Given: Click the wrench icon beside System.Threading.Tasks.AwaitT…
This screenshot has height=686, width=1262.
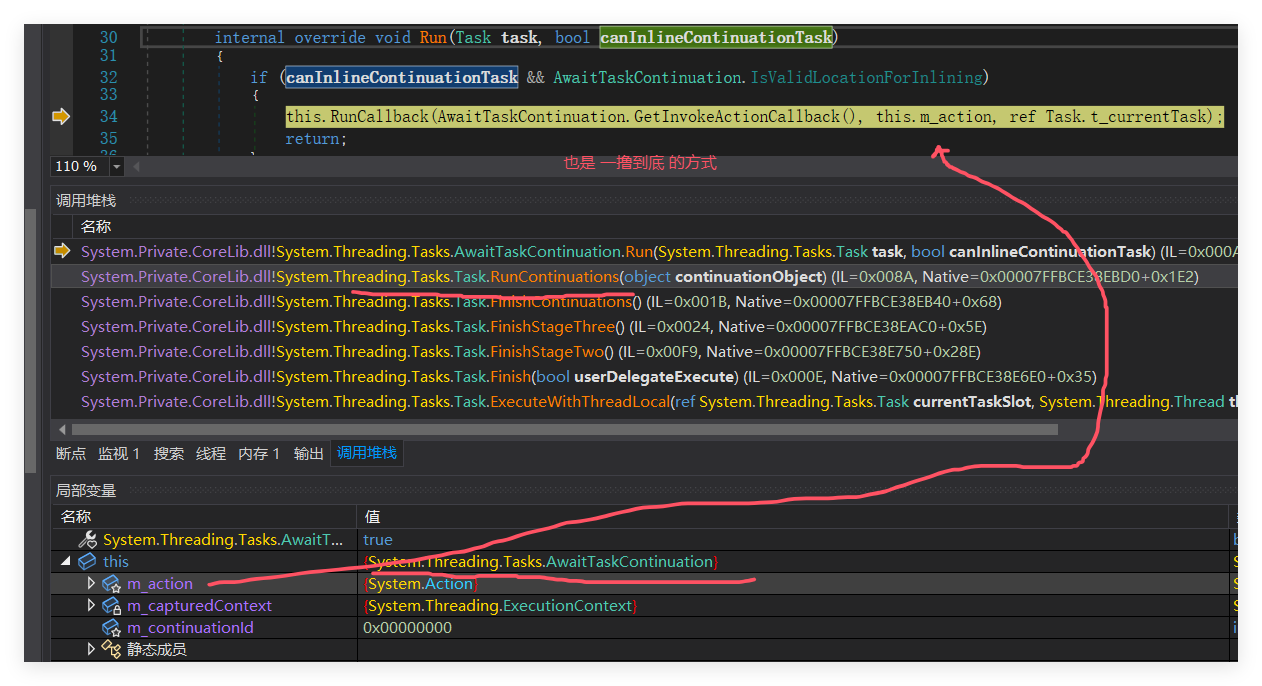Looking at the screenshot, I should coord(87,540).
